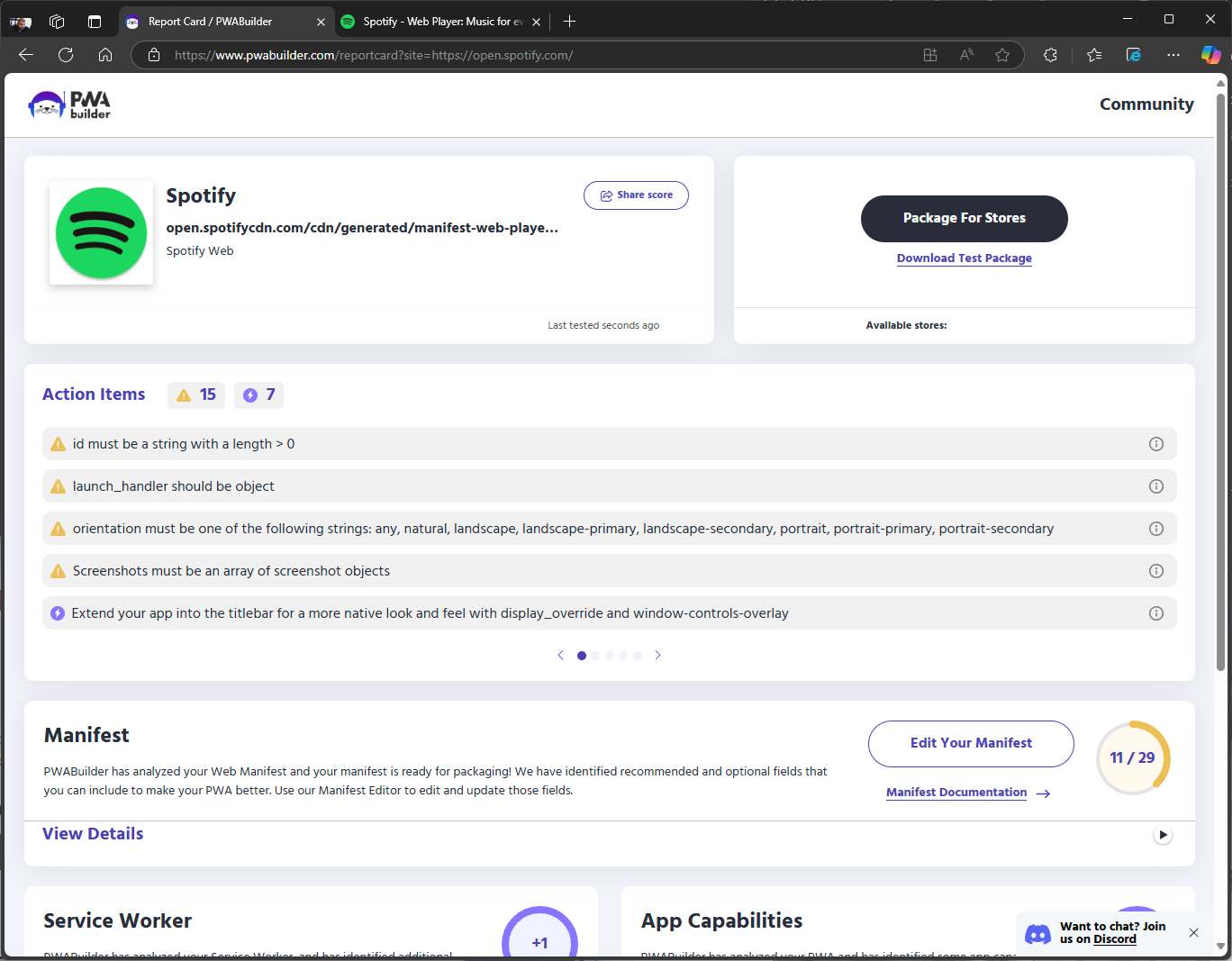The width and height of the screenshot is (1232, 961).
Task: Open the app available install icon
Action: coord(930,55)
